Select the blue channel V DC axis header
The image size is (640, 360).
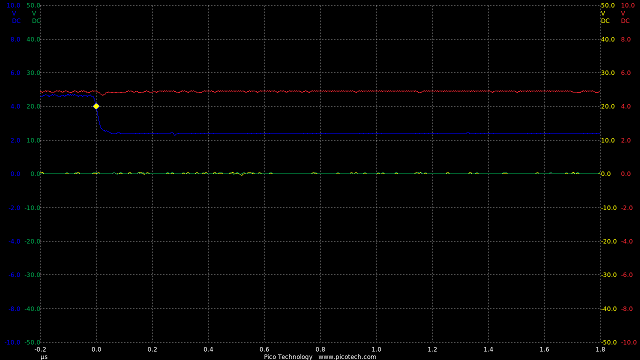point(15,17)
